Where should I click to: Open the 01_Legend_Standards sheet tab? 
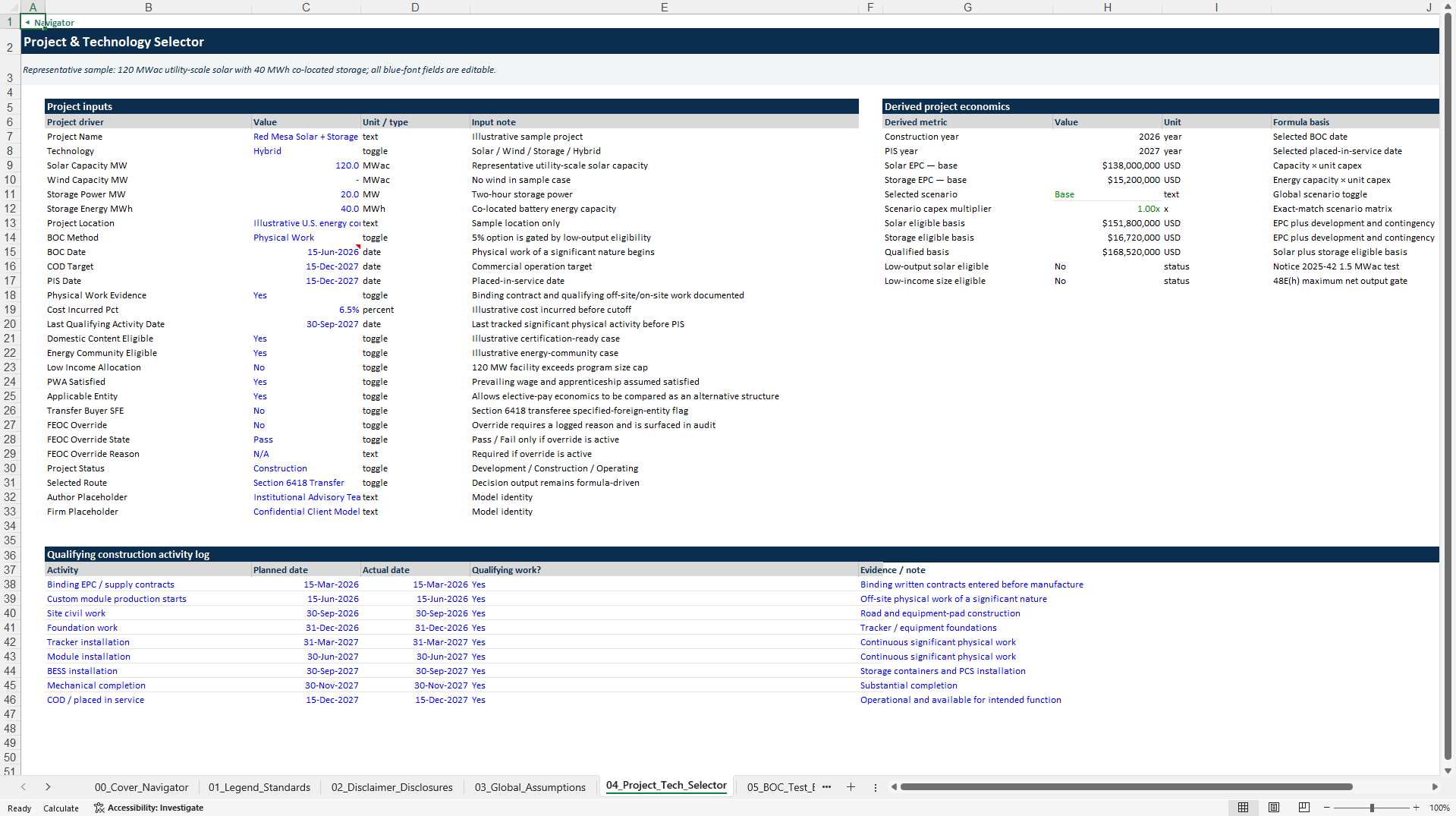259,787
